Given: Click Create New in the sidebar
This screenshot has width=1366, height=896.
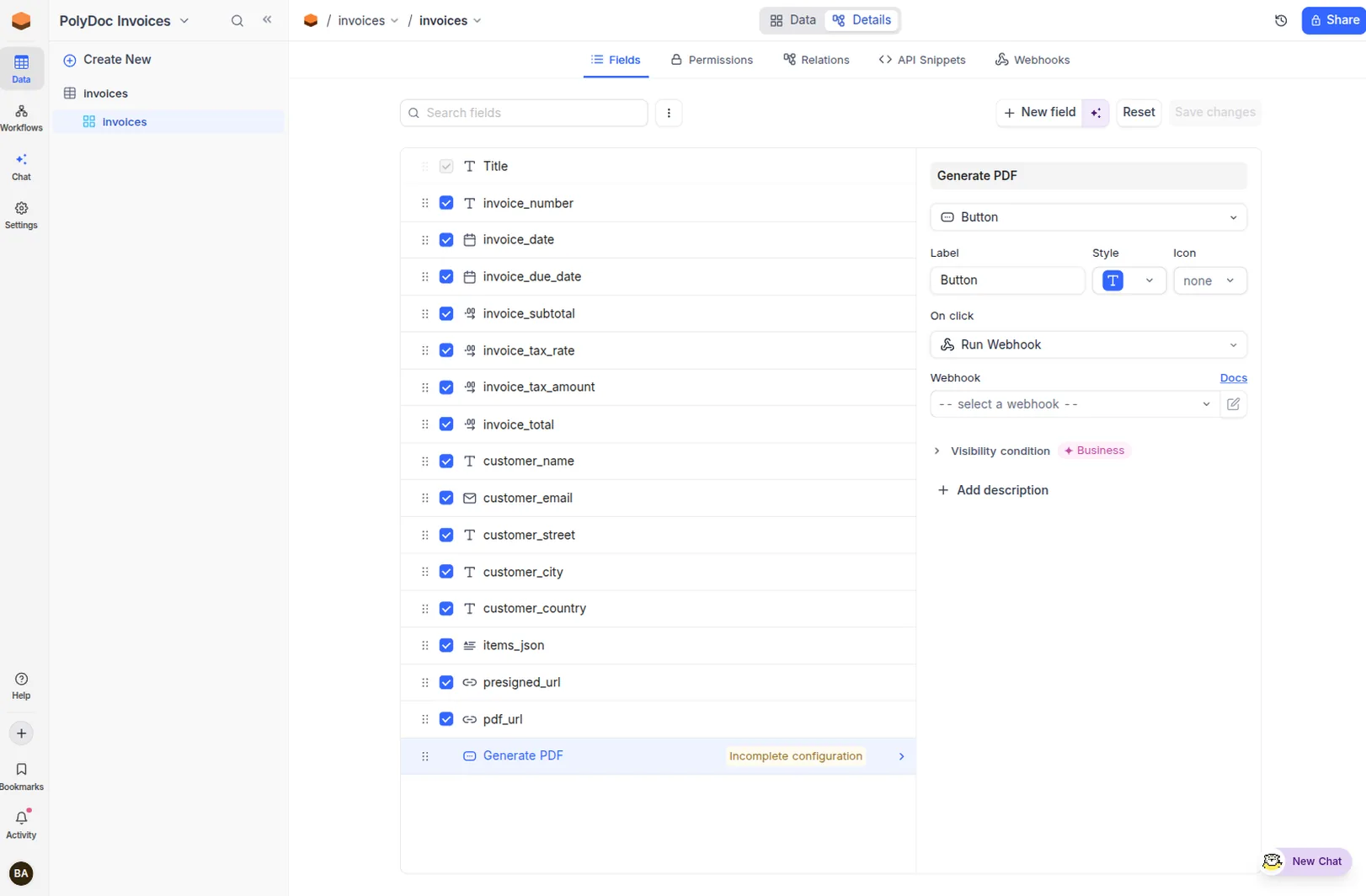Looking at the screenshot, I should [107, 60].
